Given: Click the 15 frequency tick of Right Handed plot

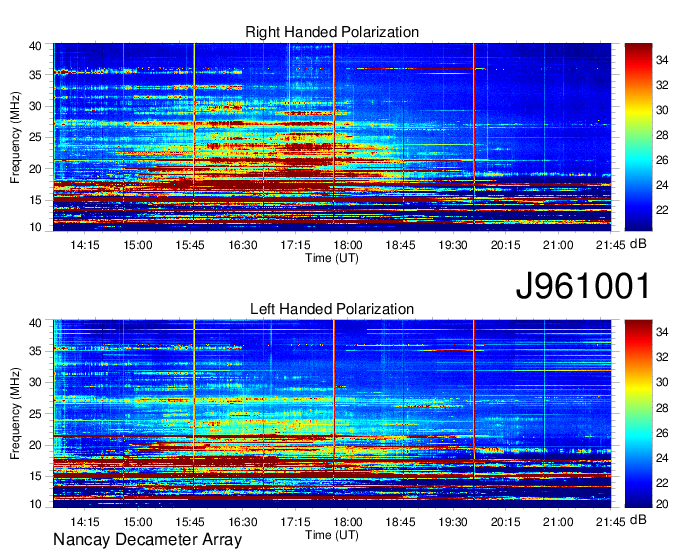Looking at the screenshot, I should (x=36, y=200).
